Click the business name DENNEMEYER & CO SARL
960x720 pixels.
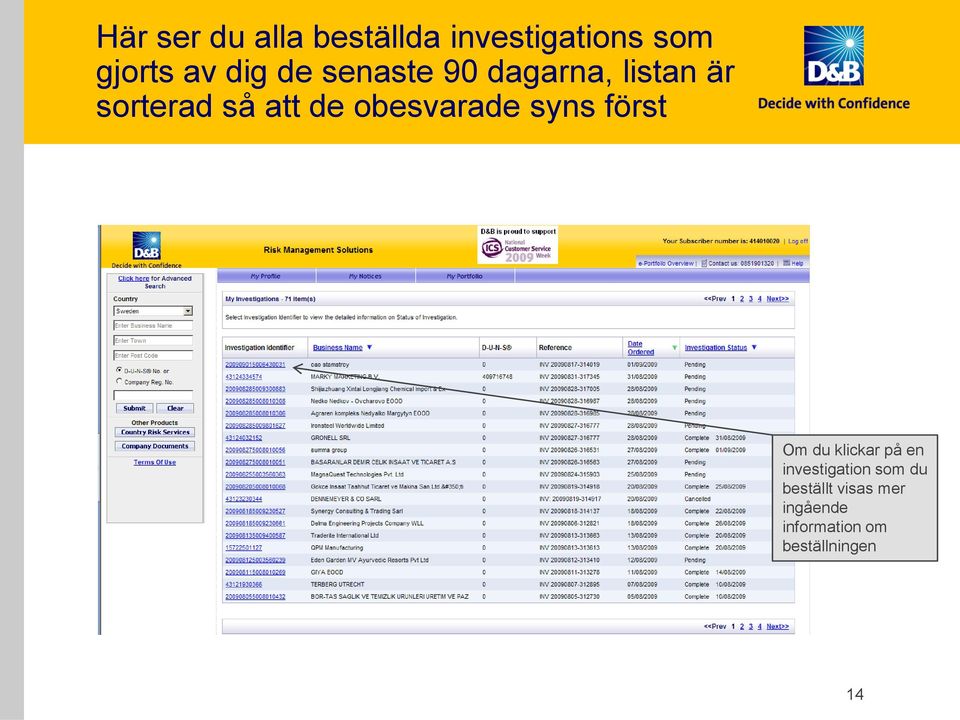pos(346,499)
